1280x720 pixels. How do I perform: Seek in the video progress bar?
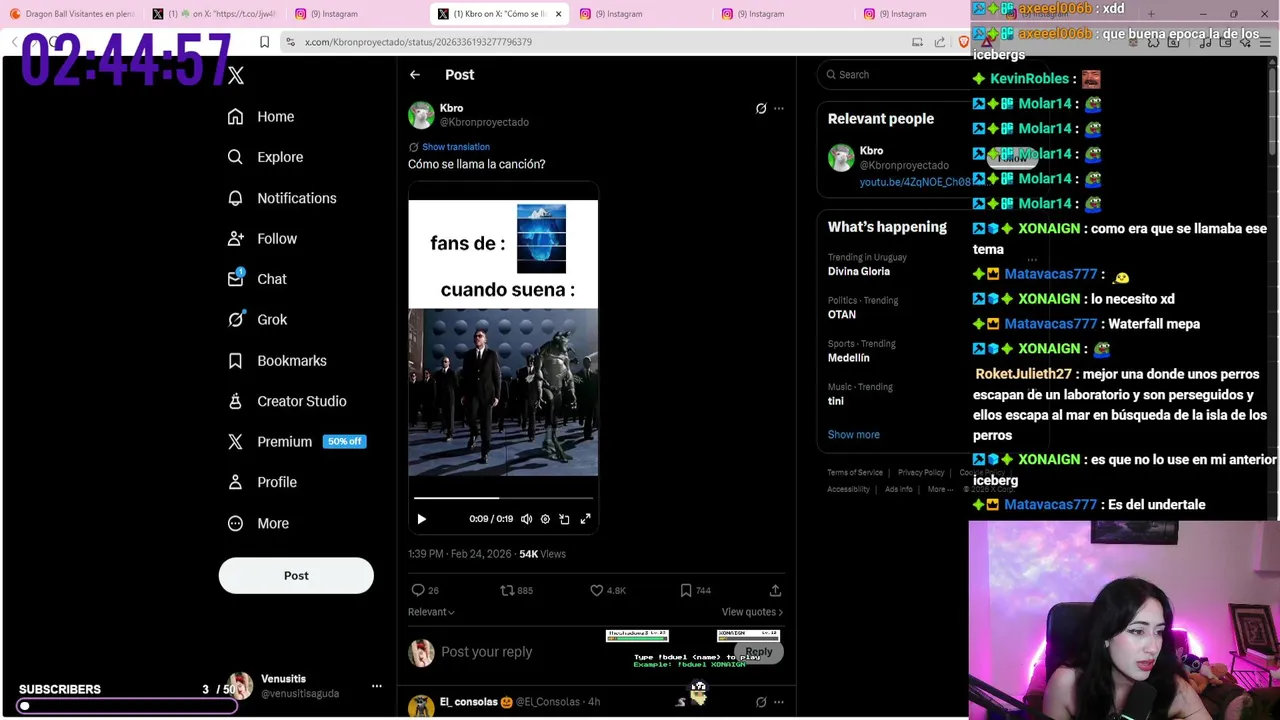coord(503,497)
